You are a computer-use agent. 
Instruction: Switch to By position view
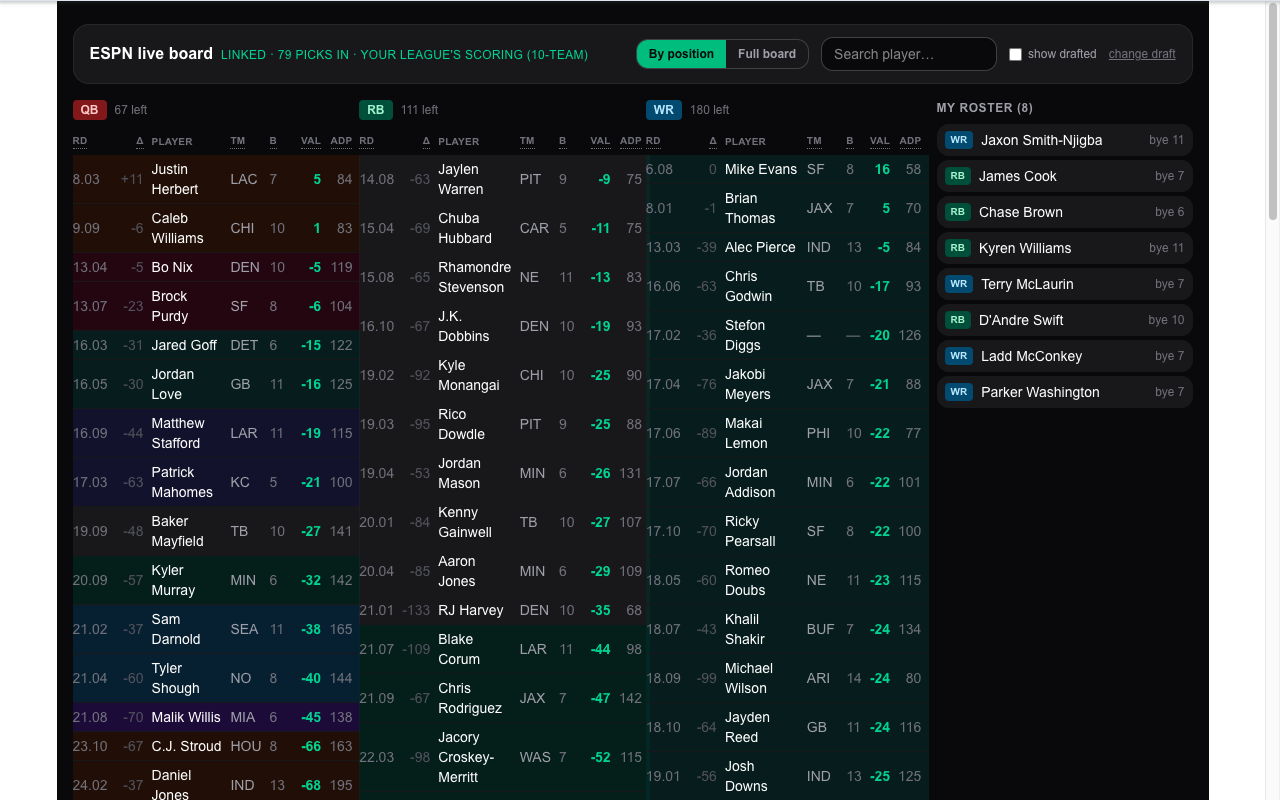(681, 54)
